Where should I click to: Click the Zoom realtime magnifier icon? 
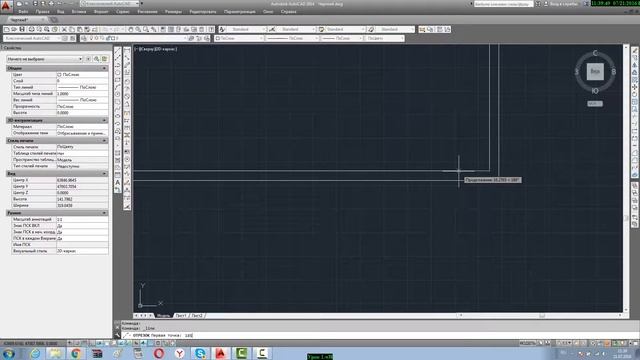point(138,29)
